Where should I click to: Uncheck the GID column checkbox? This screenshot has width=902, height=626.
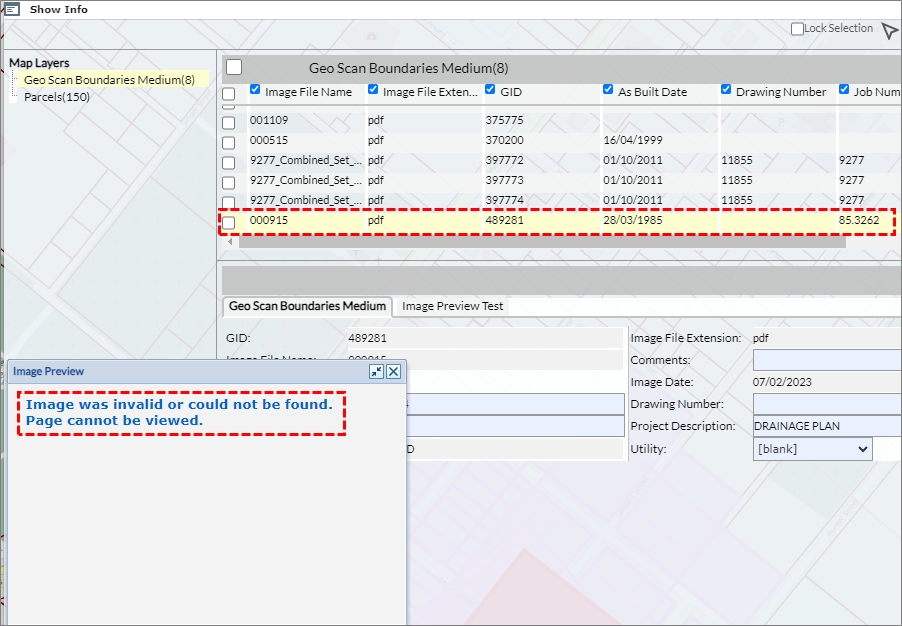(491, 90)
